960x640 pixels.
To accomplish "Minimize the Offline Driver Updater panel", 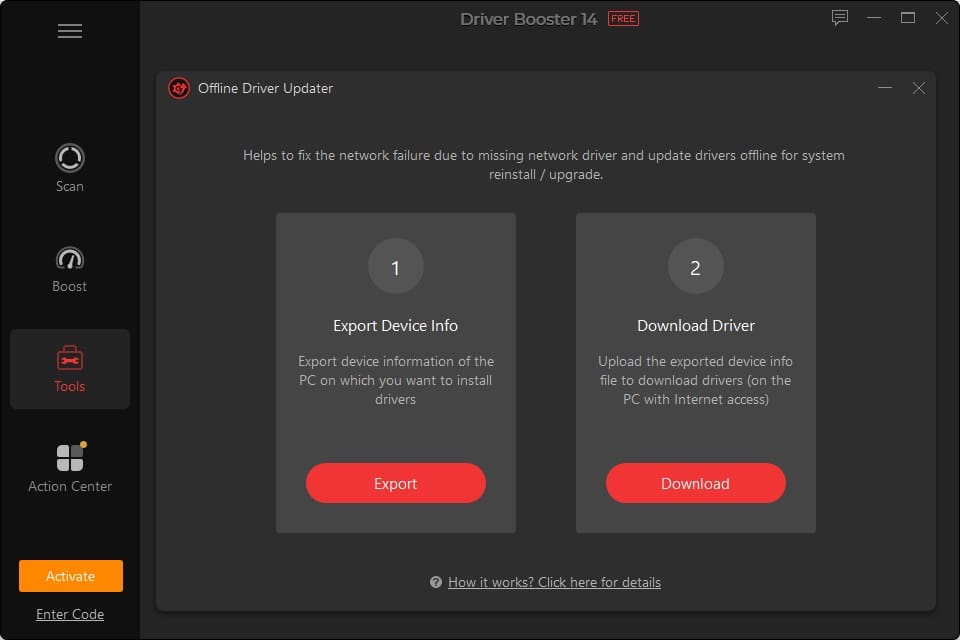I will 885,88.
